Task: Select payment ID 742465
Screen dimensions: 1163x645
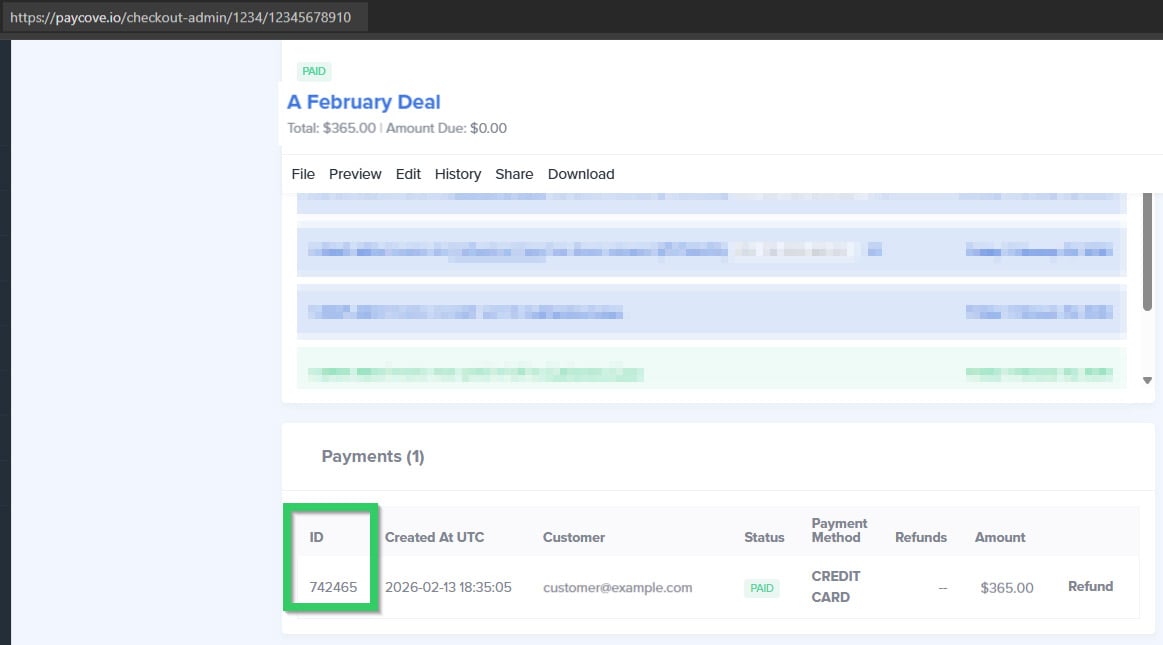Action: pos(333,588)
